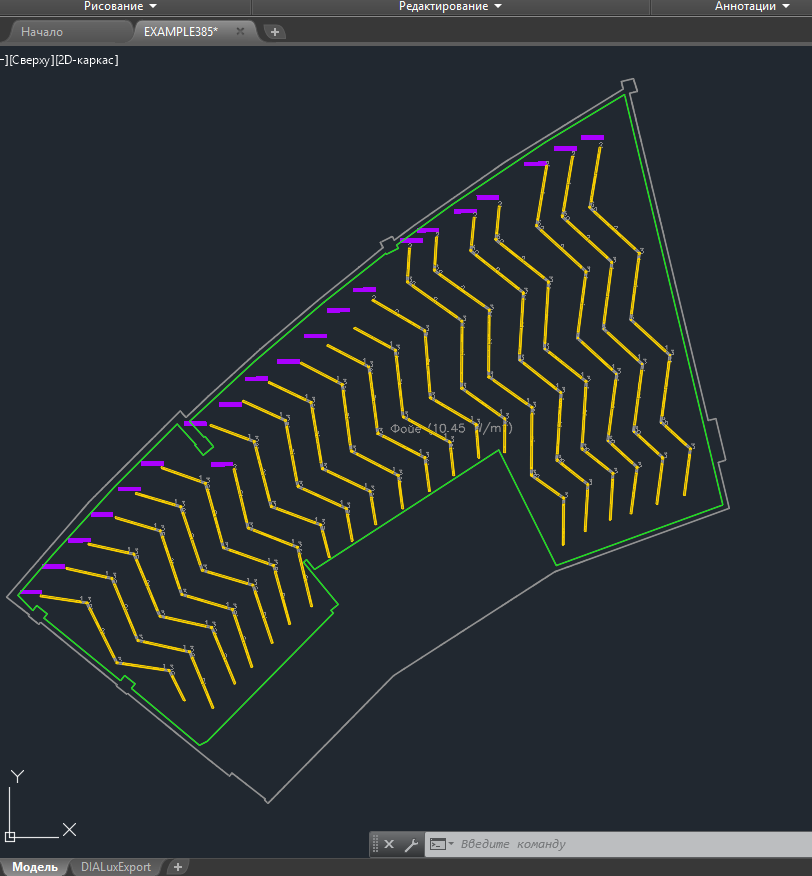Add new layout with plus icon

[x=177, y=867]
